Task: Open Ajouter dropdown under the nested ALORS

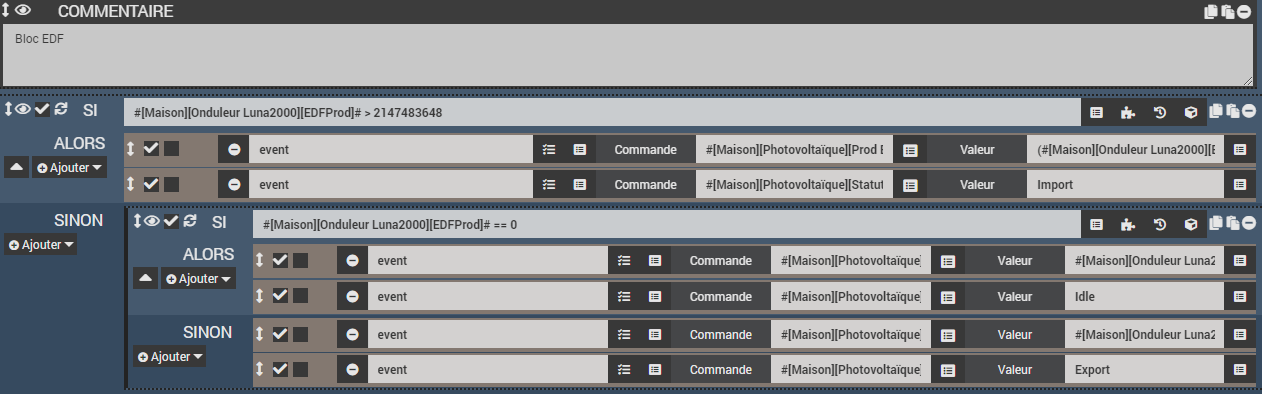Action: [198, 279]
